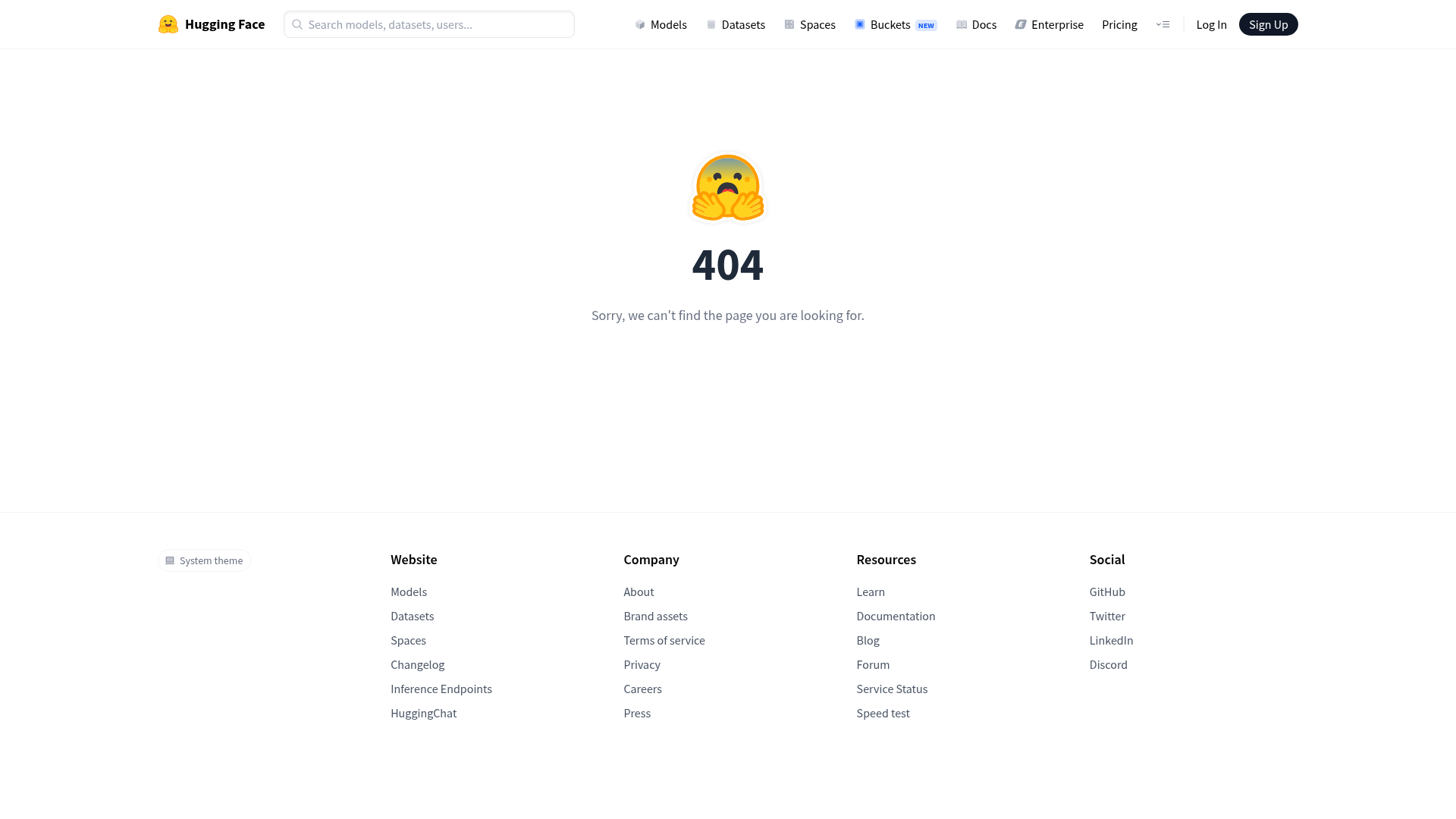
Task: Open Changelog footer link
Action: click(x=417, y=664)
